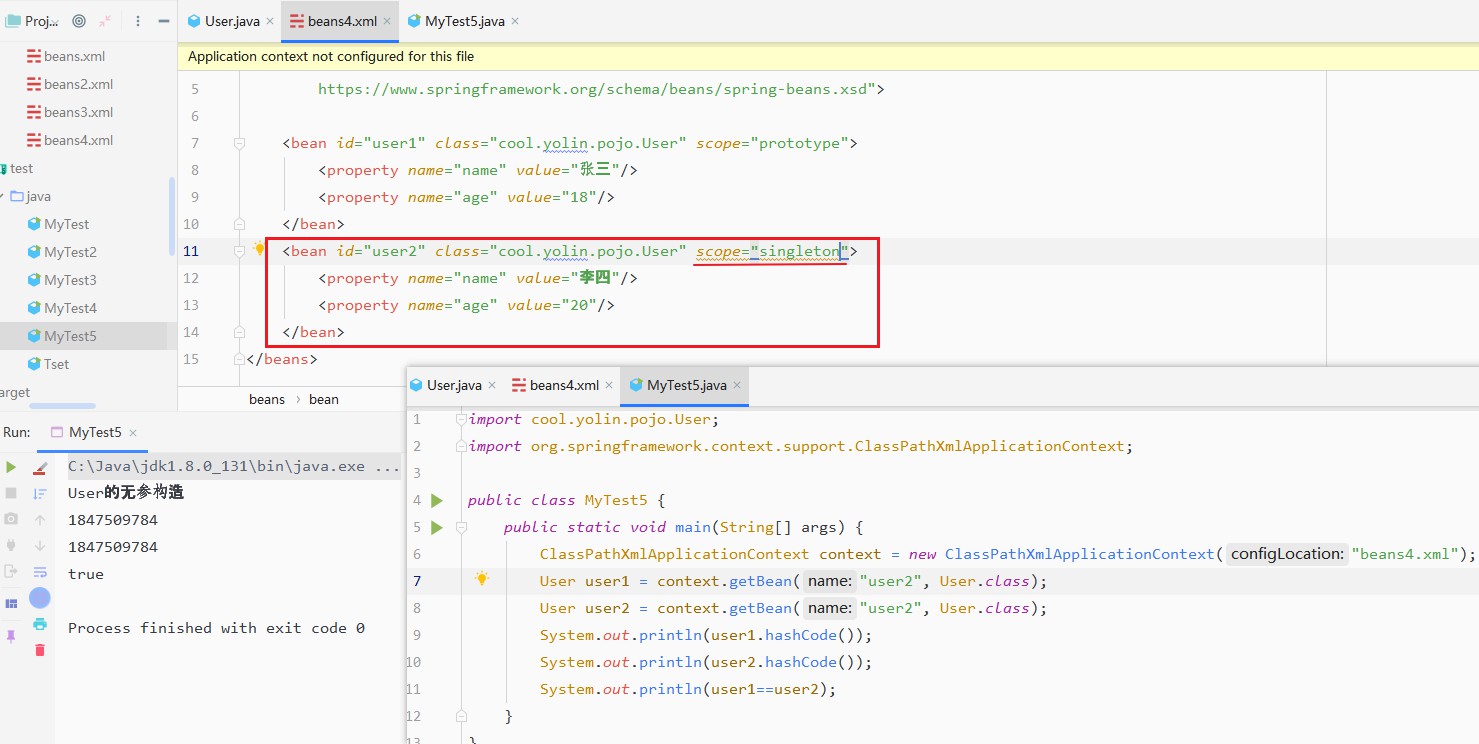Screen dimensions: 1479x744
Task: Click fold end marker on line 14
Action: (239, 332)
